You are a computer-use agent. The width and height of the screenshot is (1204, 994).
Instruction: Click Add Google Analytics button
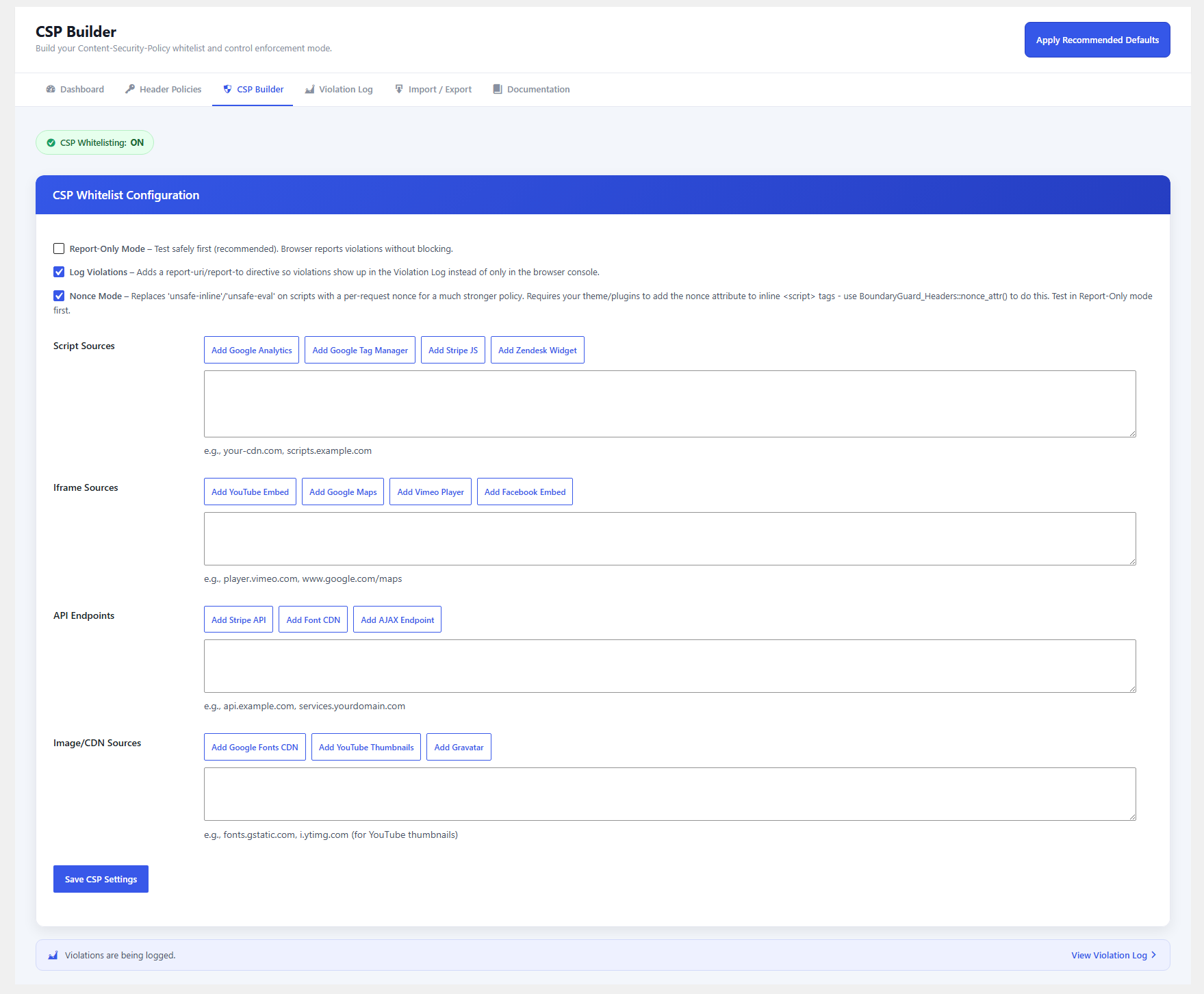(x=251, y=350)
